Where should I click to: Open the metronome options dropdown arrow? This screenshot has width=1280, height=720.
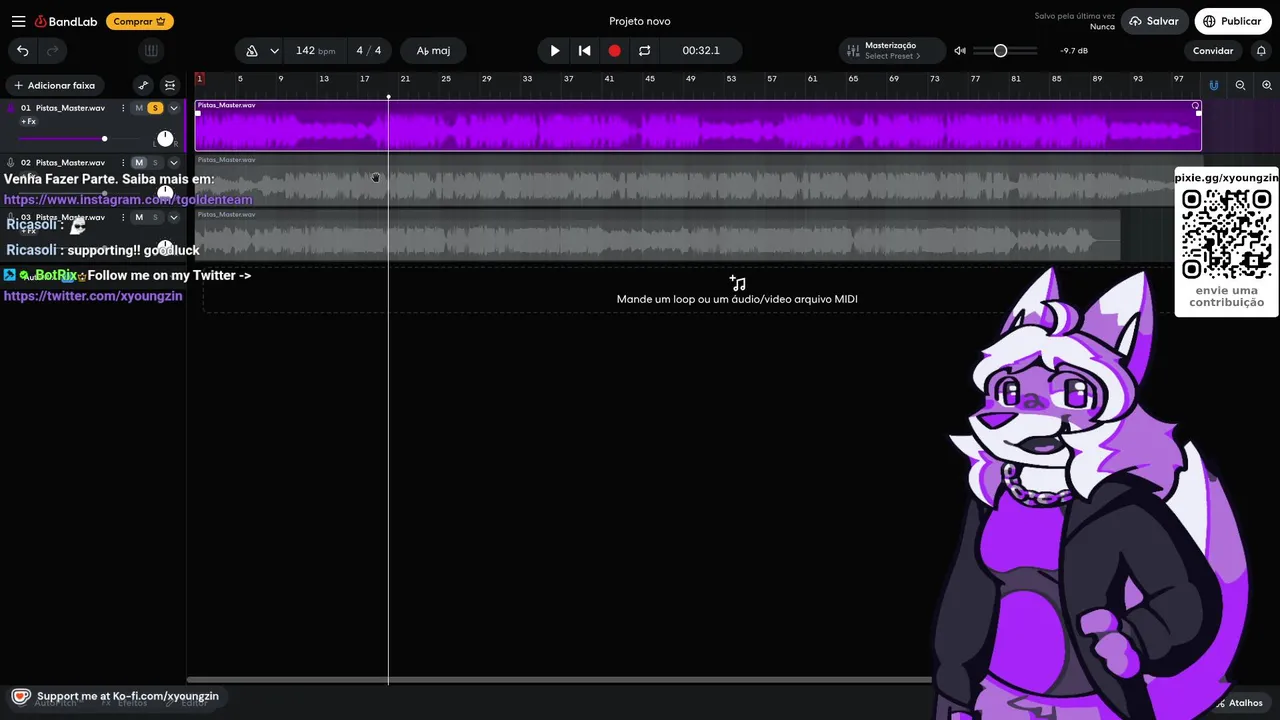[274, 51]
